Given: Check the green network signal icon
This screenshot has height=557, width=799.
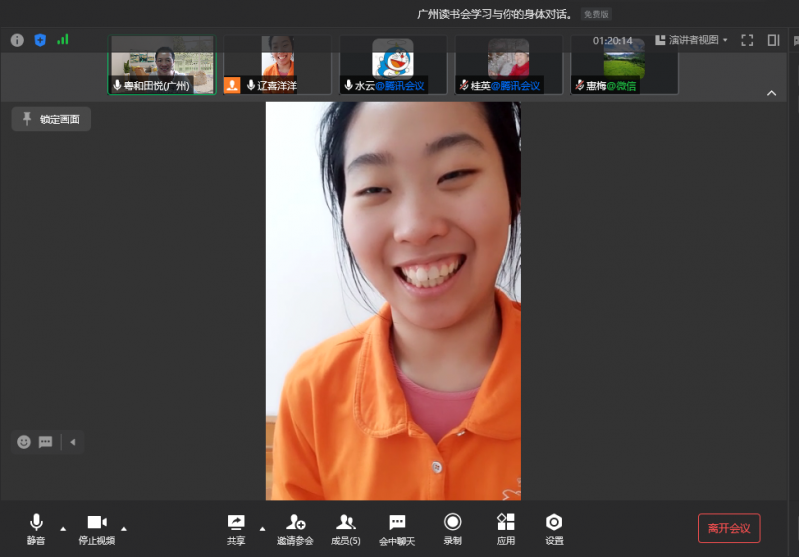Looking at the screenshot, I should (63, 40).
